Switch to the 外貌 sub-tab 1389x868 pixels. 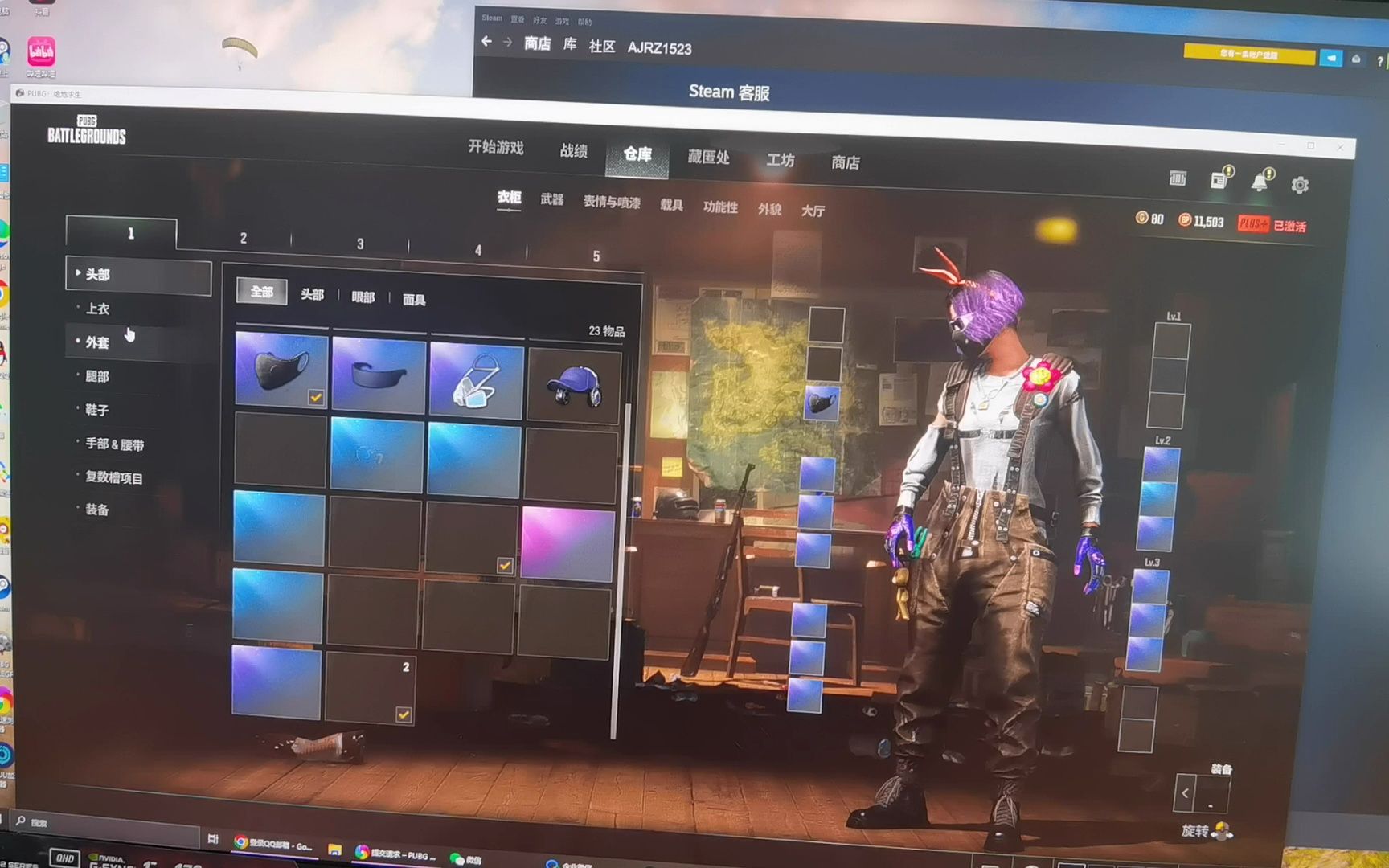pos(769,210)
